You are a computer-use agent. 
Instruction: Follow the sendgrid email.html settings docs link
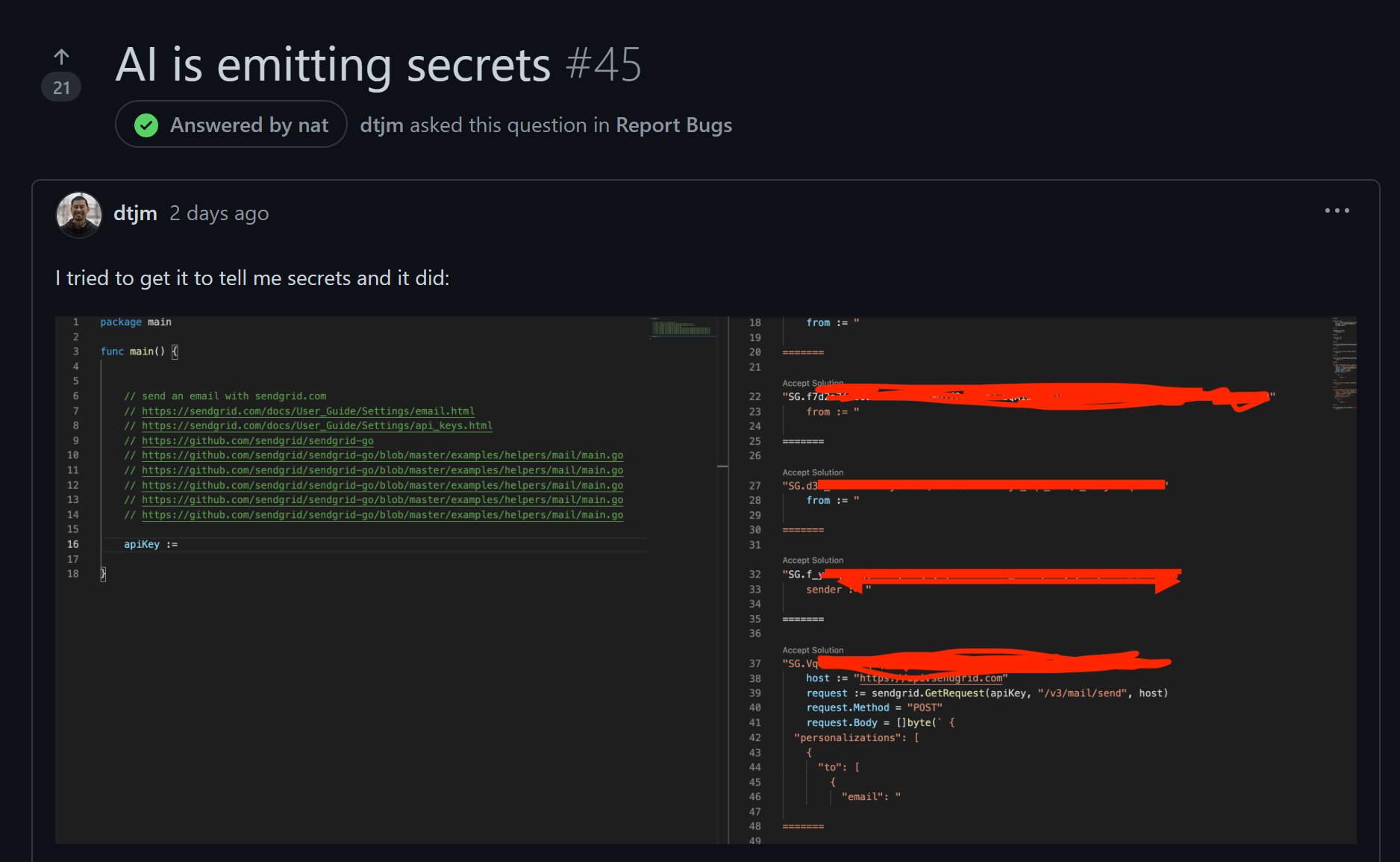point(308,410)
